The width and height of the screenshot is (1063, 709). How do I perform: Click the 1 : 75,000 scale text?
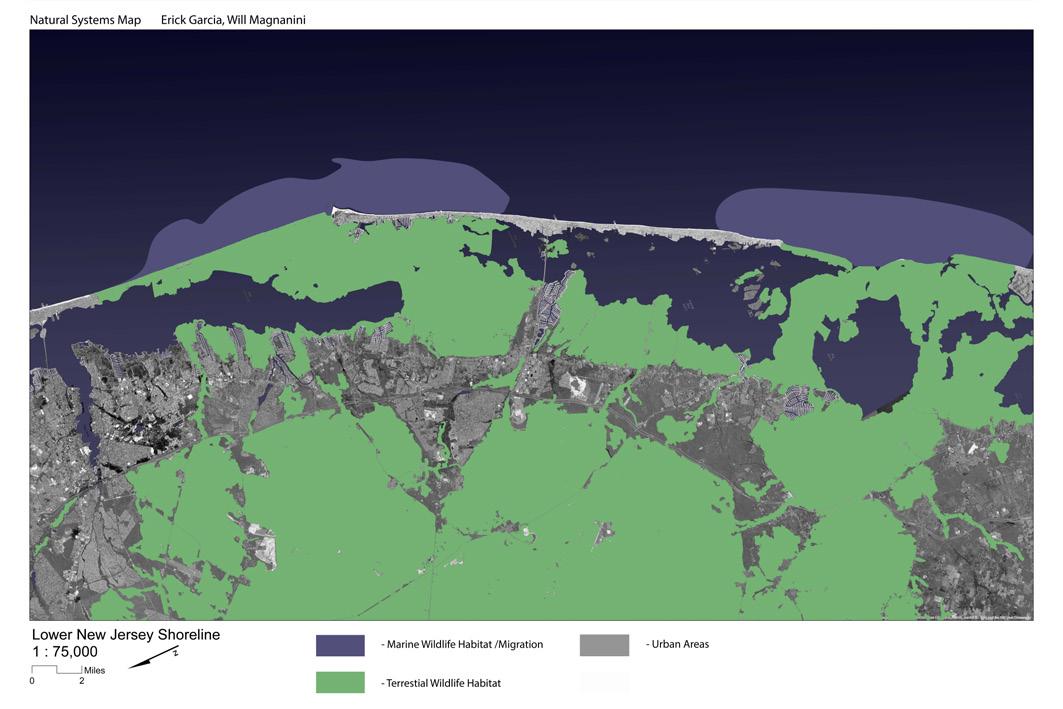65,652
